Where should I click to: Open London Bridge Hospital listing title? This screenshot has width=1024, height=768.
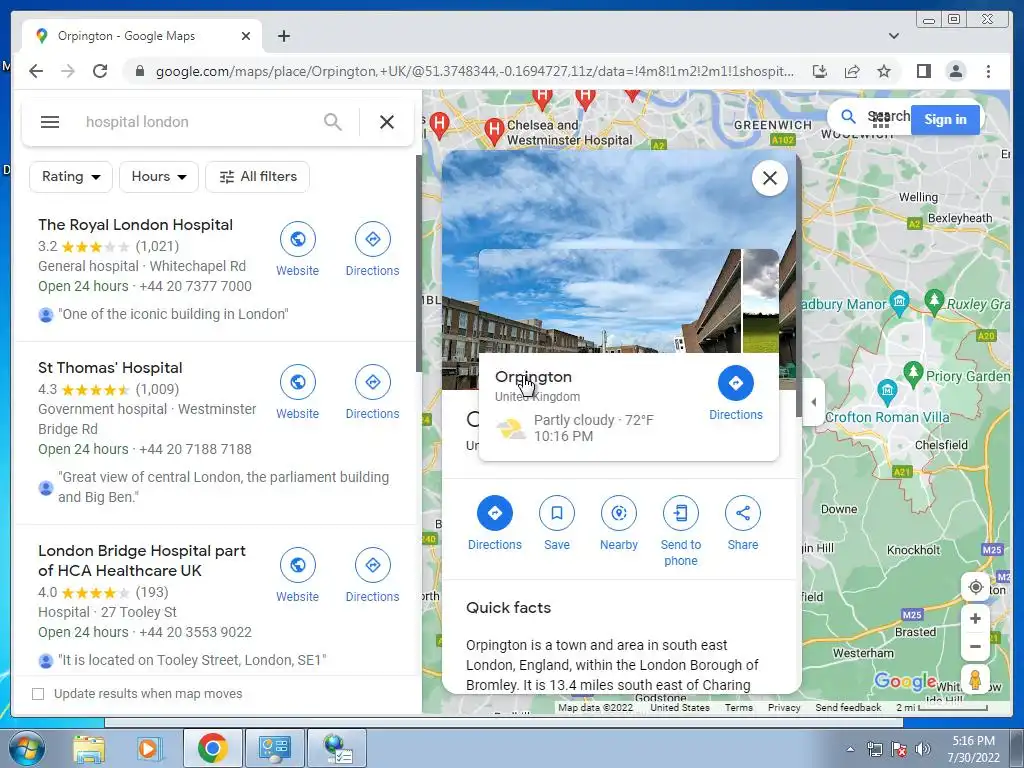point(142,560)
